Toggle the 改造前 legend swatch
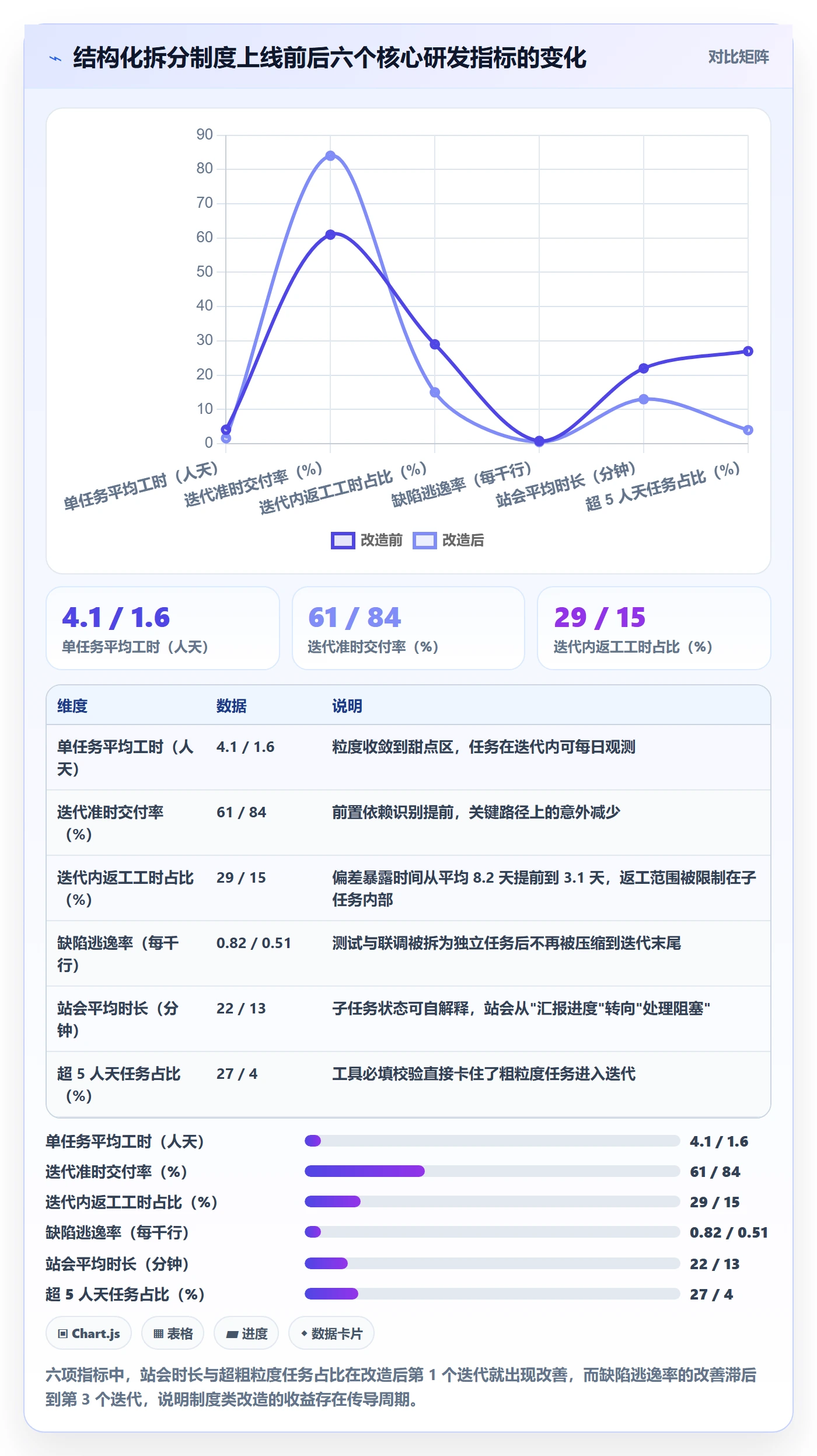Image resolution: width=817 pixels, height=1456 pixels. click(343, 540)
